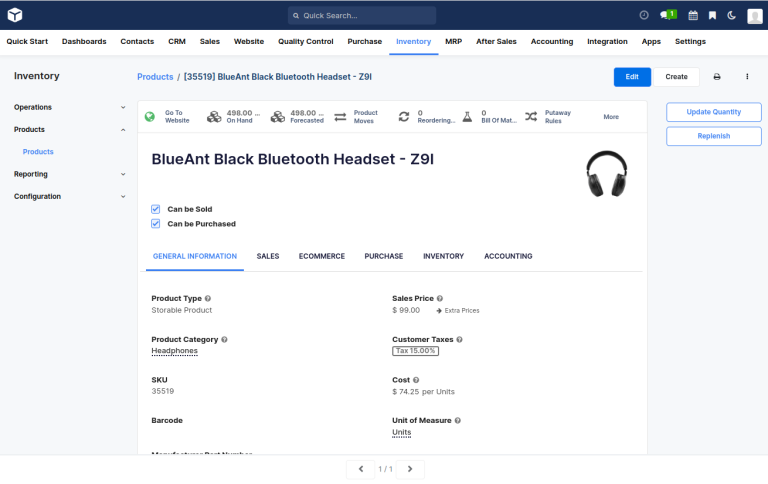
Task: Open the calendar icon in top bar
Action: [692, 15]
